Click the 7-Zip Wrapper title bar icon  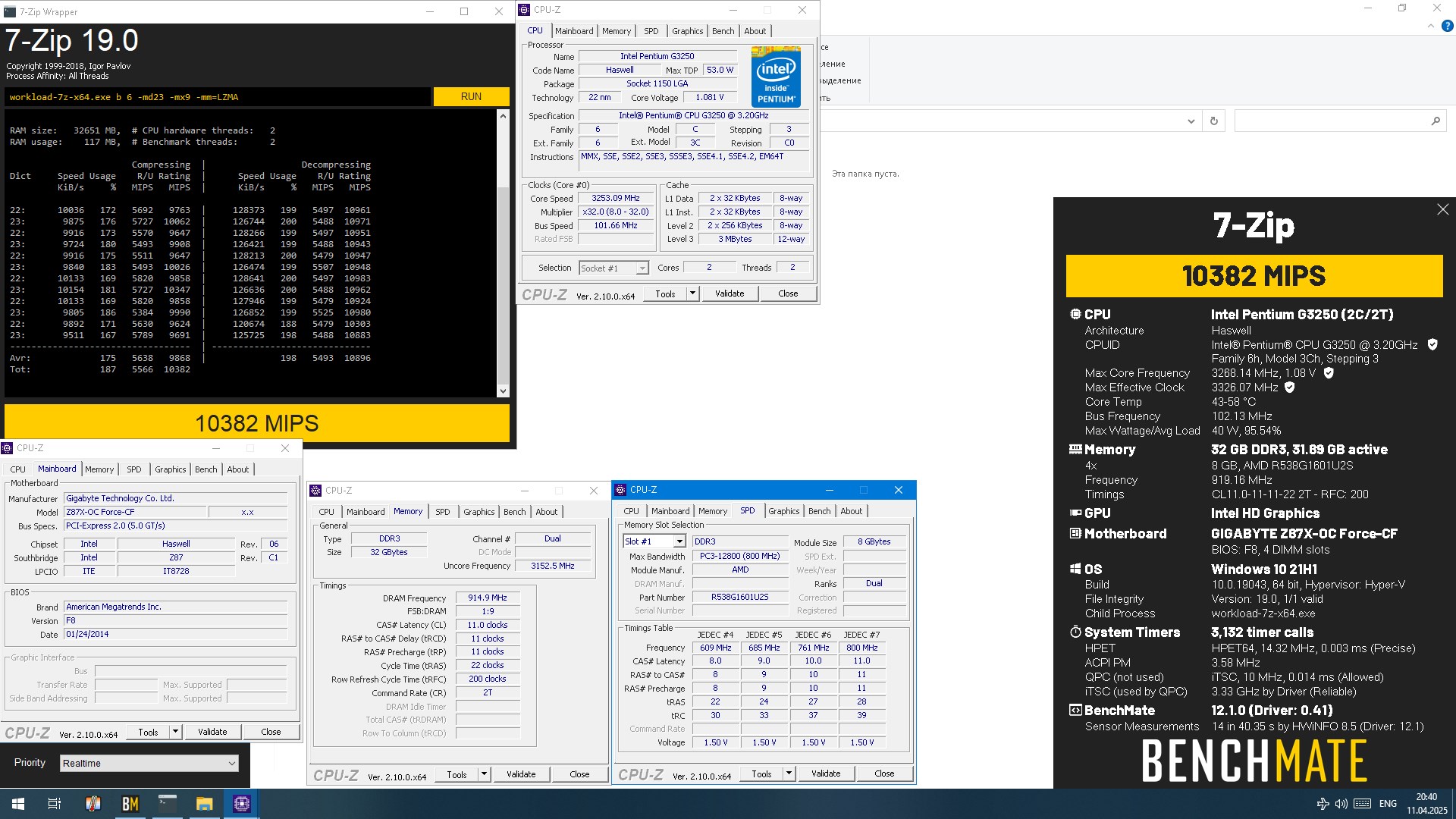pos(10,11)
